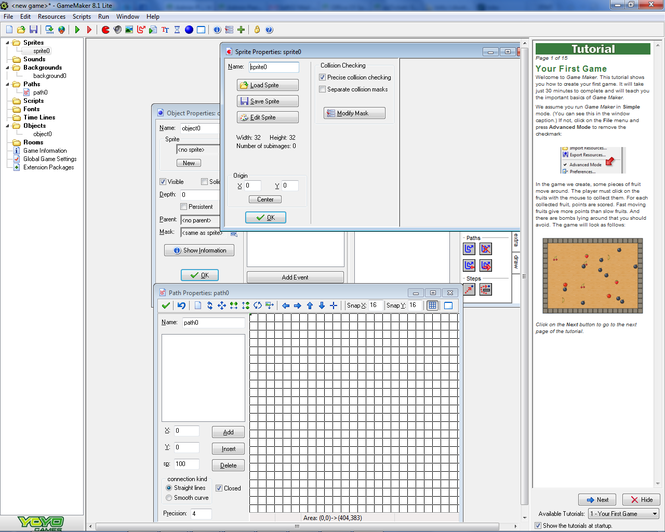The image size is (665, 532).
Task: Select the End Path action under Paths
Action: coord(486,249)
